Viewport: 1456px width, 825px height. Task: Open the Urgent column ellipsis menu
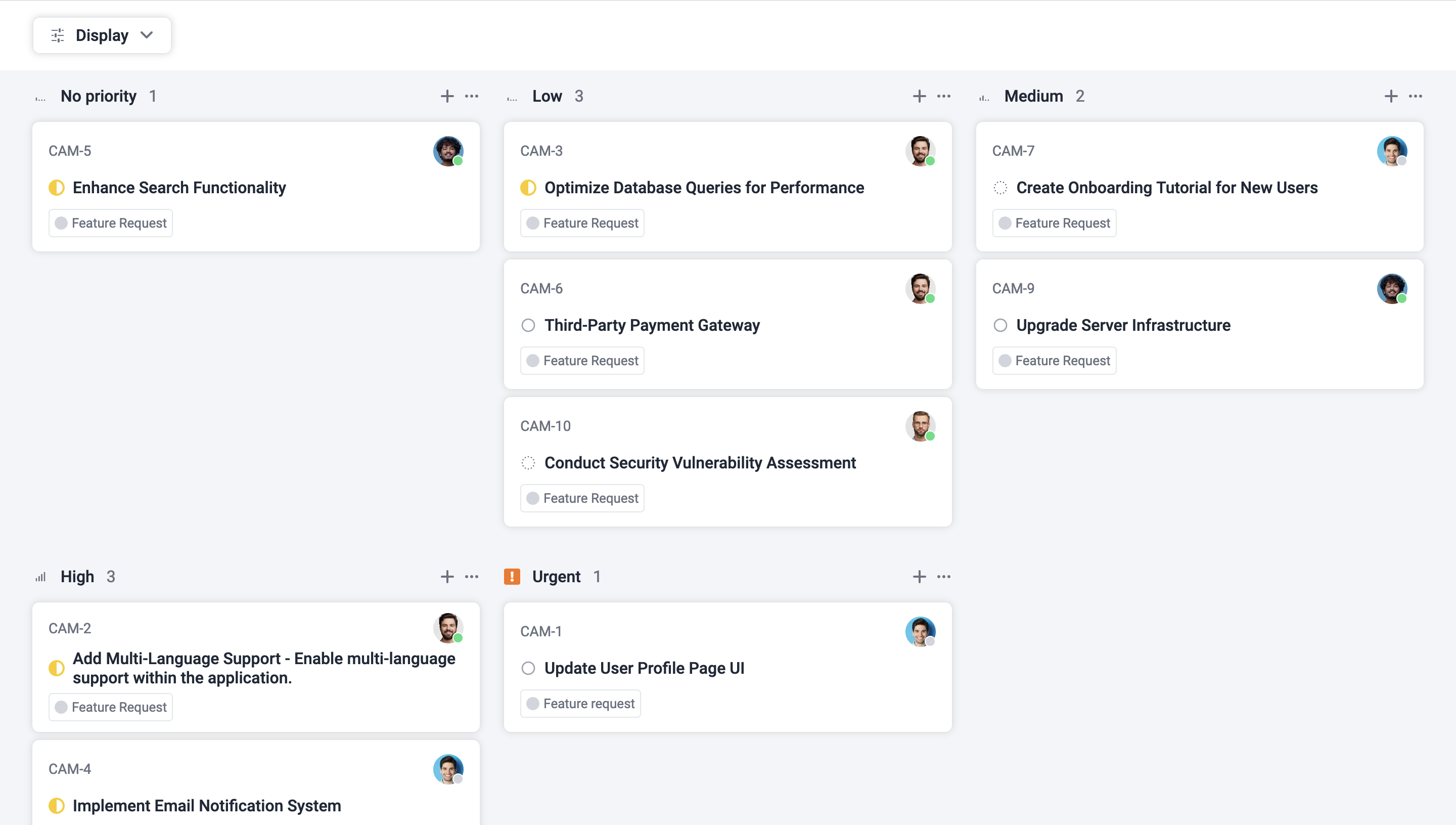pyautogui.click(x=943, y=576)
